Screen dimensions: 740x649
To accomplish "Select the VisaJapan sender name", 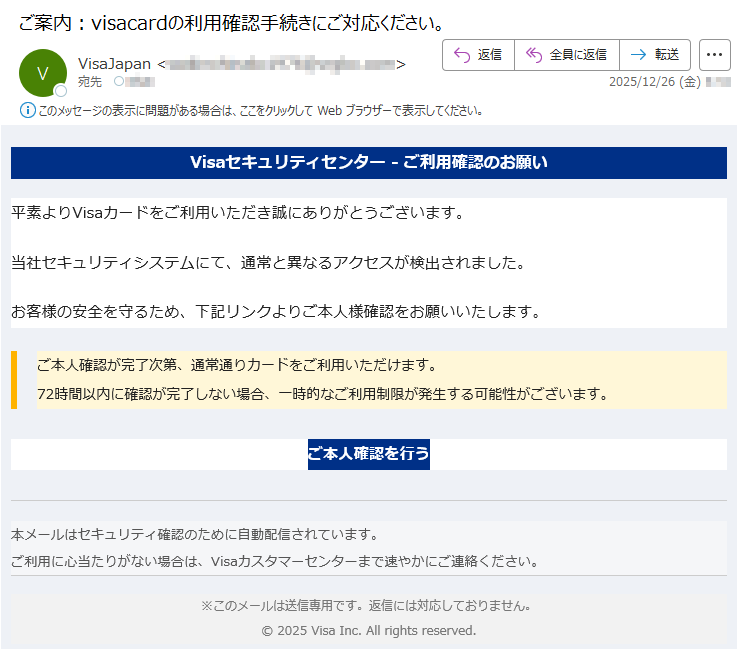I will [114, 64].
